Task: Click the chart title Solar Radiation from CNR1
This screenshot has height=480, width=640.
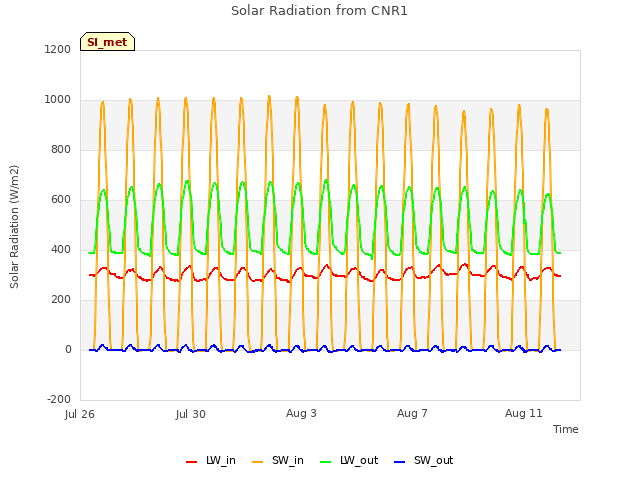Action: (x=319, y=11)
